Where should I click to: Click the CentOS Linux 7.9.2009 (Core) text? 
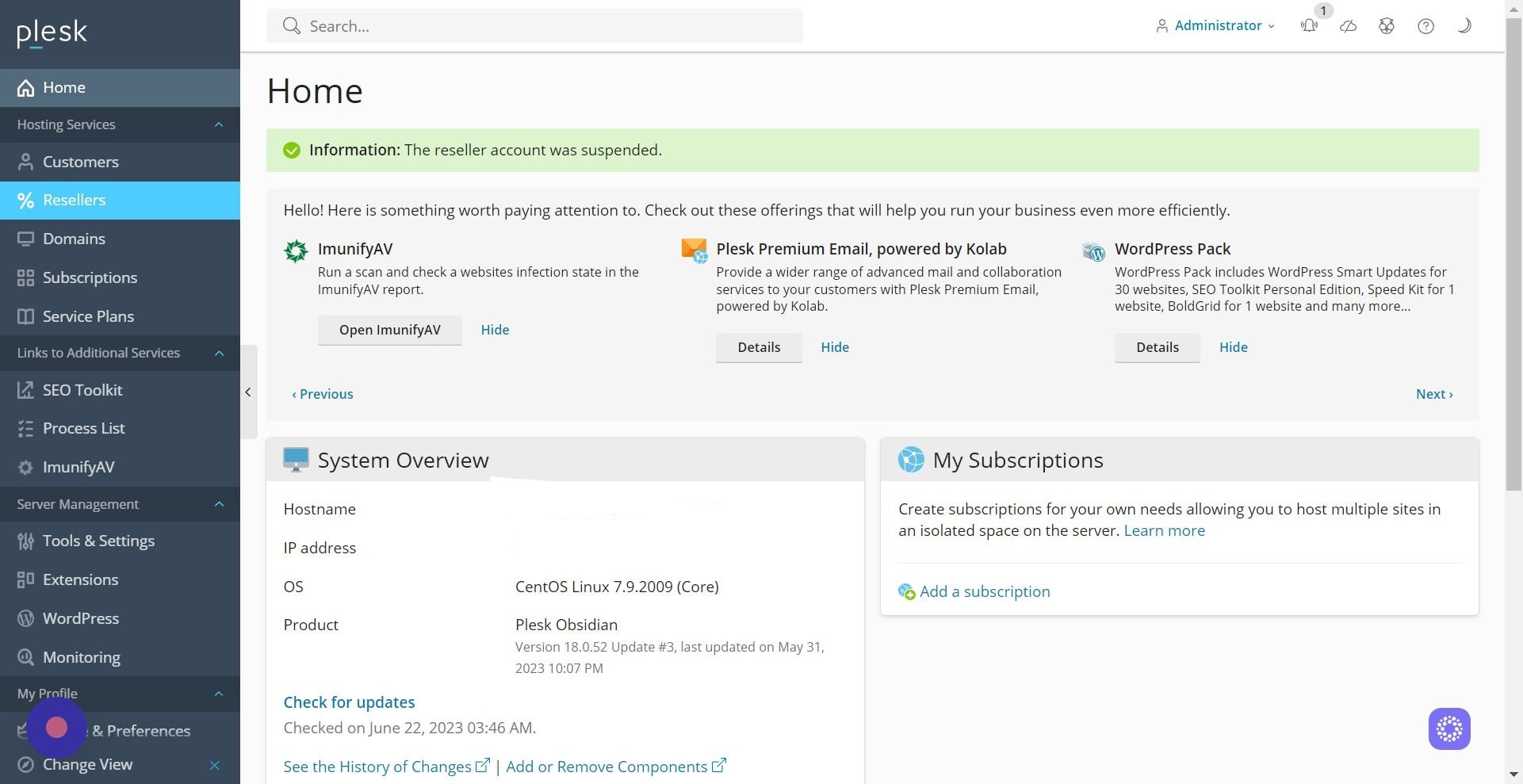click(x=617, y=587)
